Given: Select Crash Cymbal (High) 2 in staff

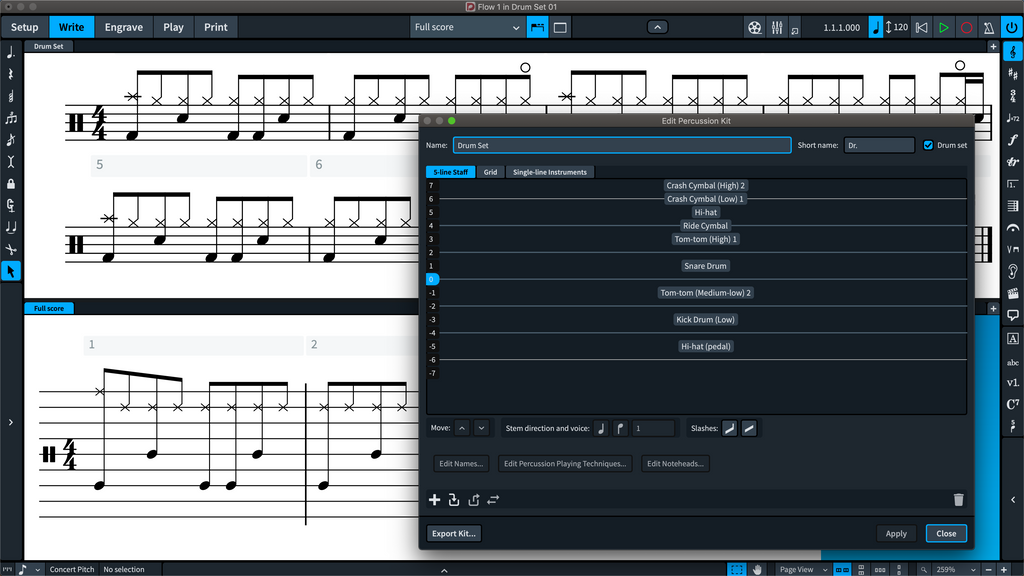Looking at the screenshot, I should pos(705,185).
